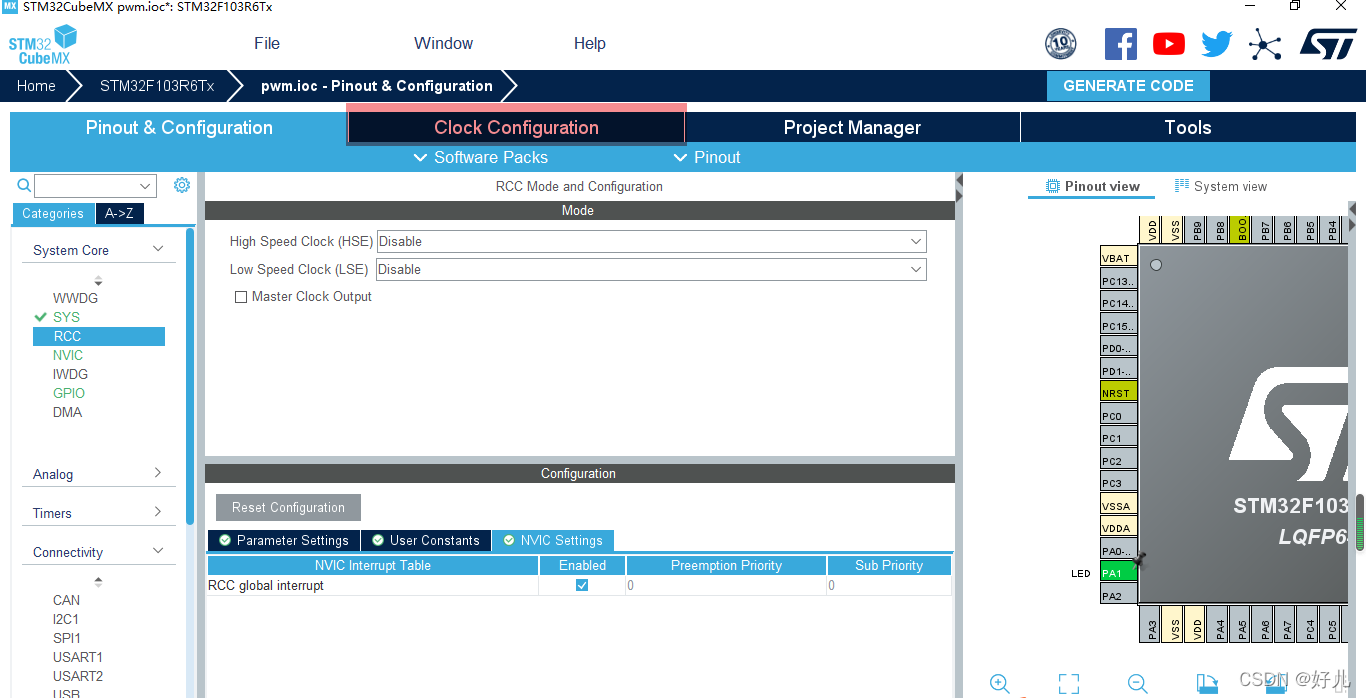Screen dimensions: 1366x698
Task: Open the Software Packs dropdown
Action: 481,157
